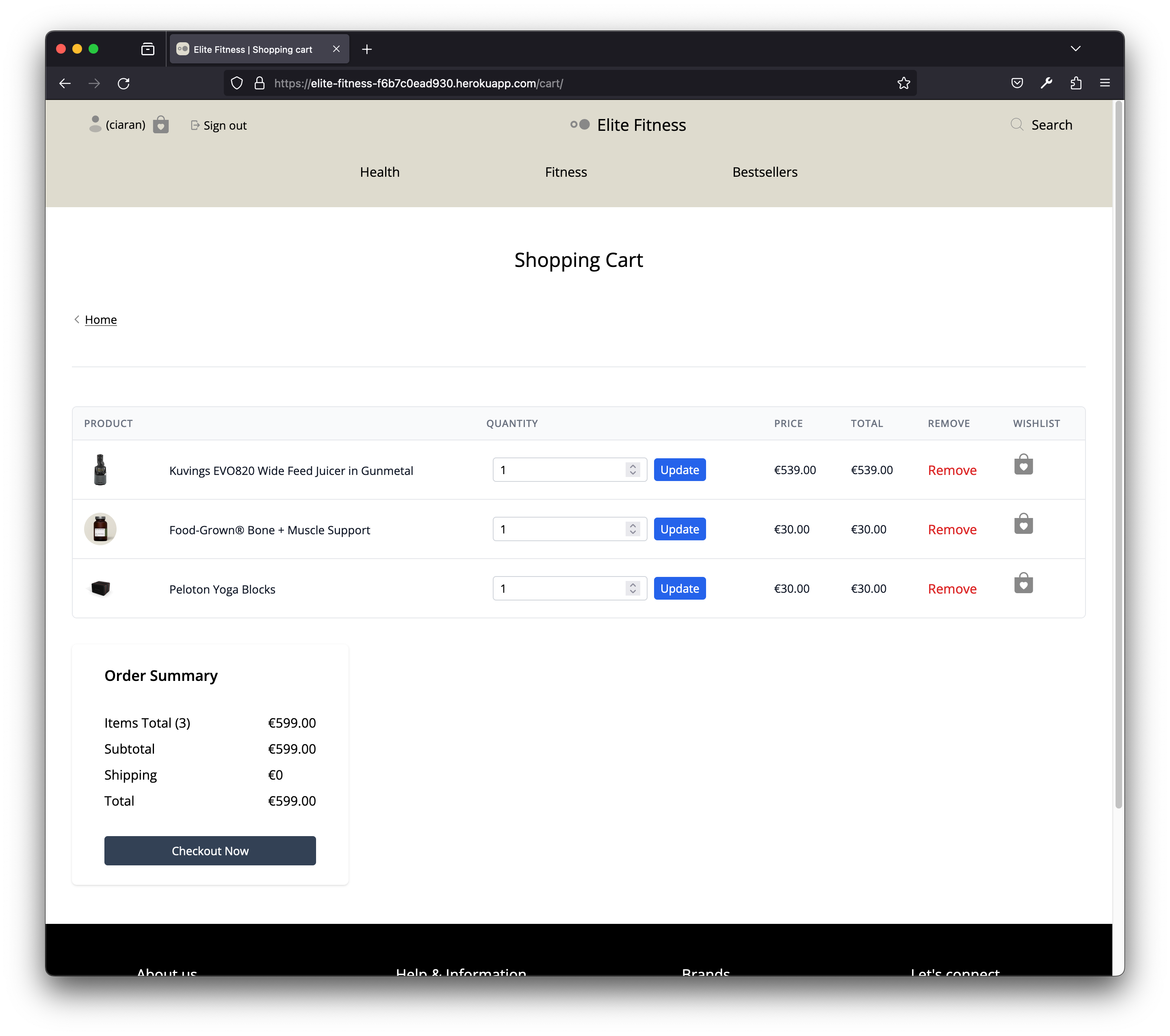This screenshot has width=1170, height=1036.
Task: Click the user profile icon next to ciaran
Action: pos(95,124)
